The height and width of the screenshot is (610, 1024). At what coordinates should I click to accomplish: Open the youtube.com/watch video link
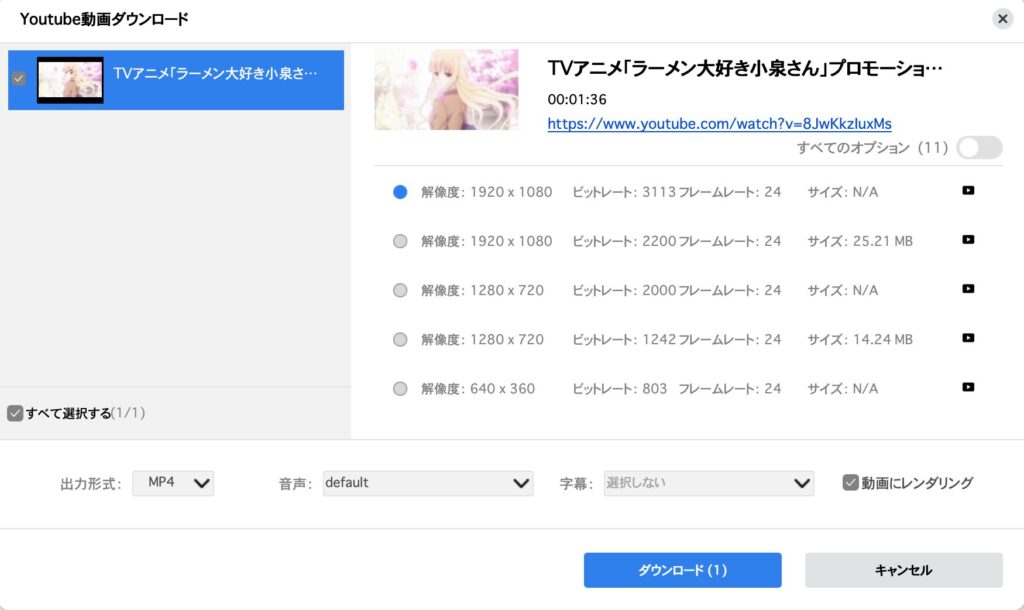[x=719, y=123]
